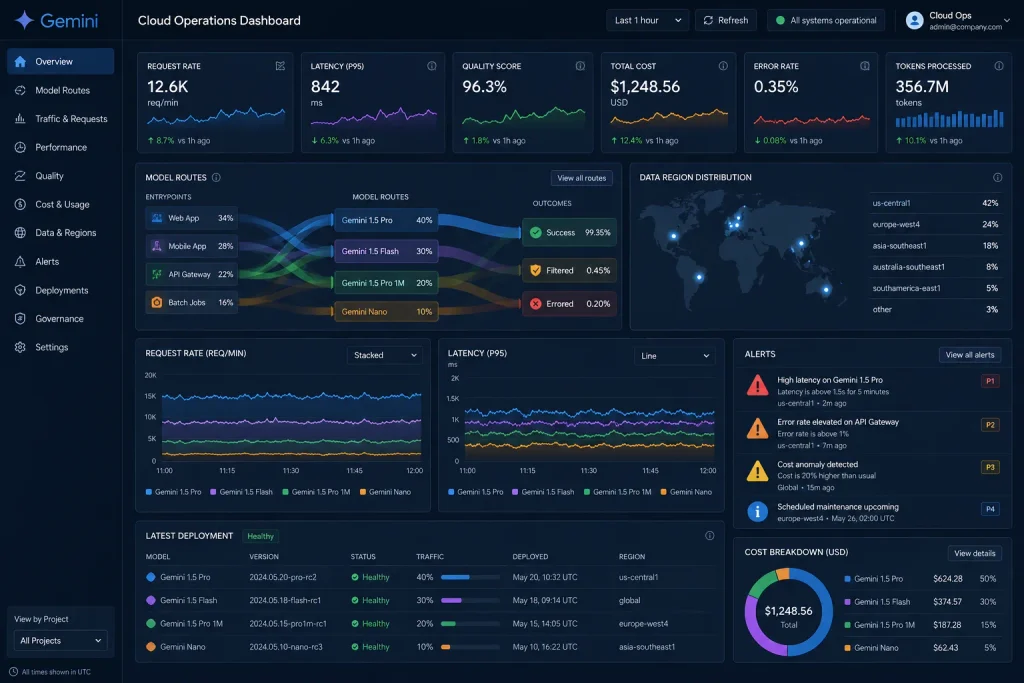Click the Gemini star logo

(x=24, y=20)
